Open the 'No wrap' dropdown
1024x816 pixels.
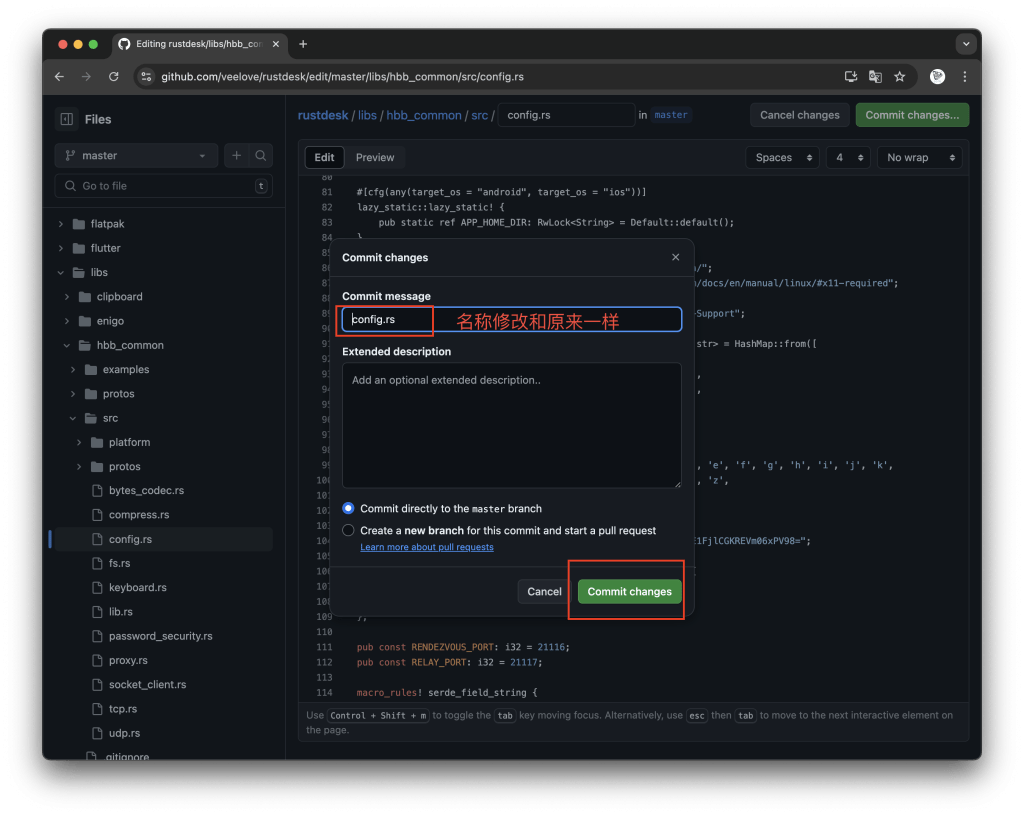(918, 157)
